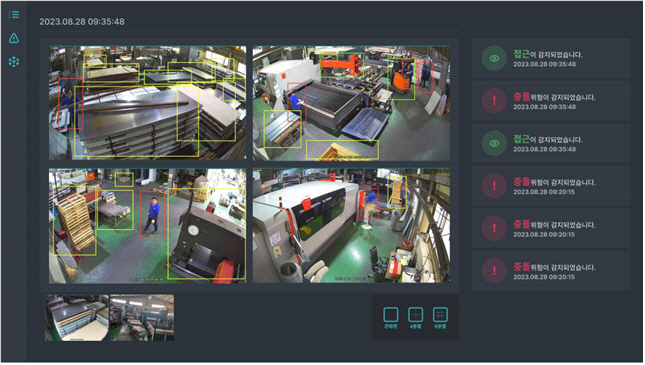Open the middle collision alert dated 09:20:15
645x365 pixels.
pyautogui.click(x=551, y=228)
